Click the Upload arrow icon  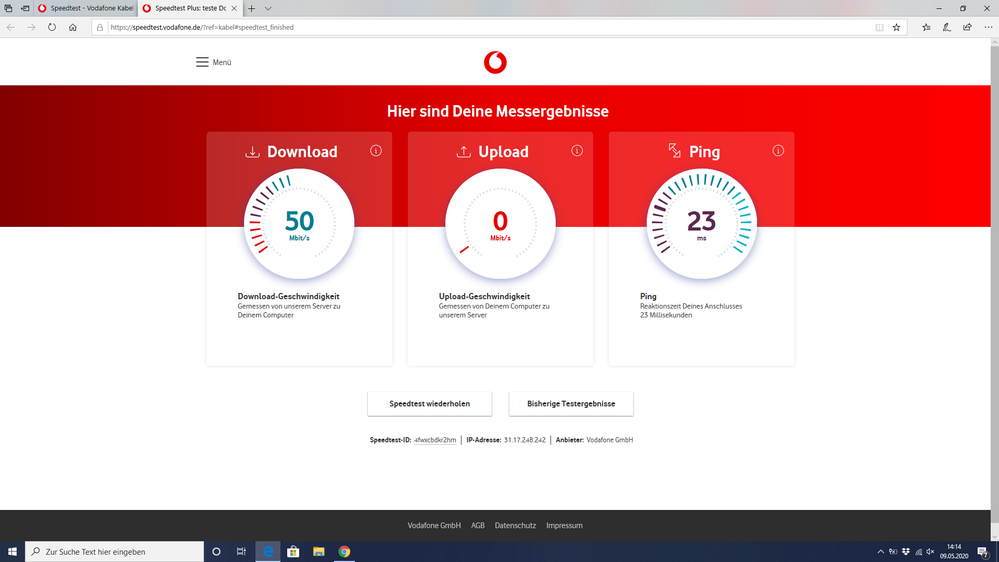click(x=464, y=152)
